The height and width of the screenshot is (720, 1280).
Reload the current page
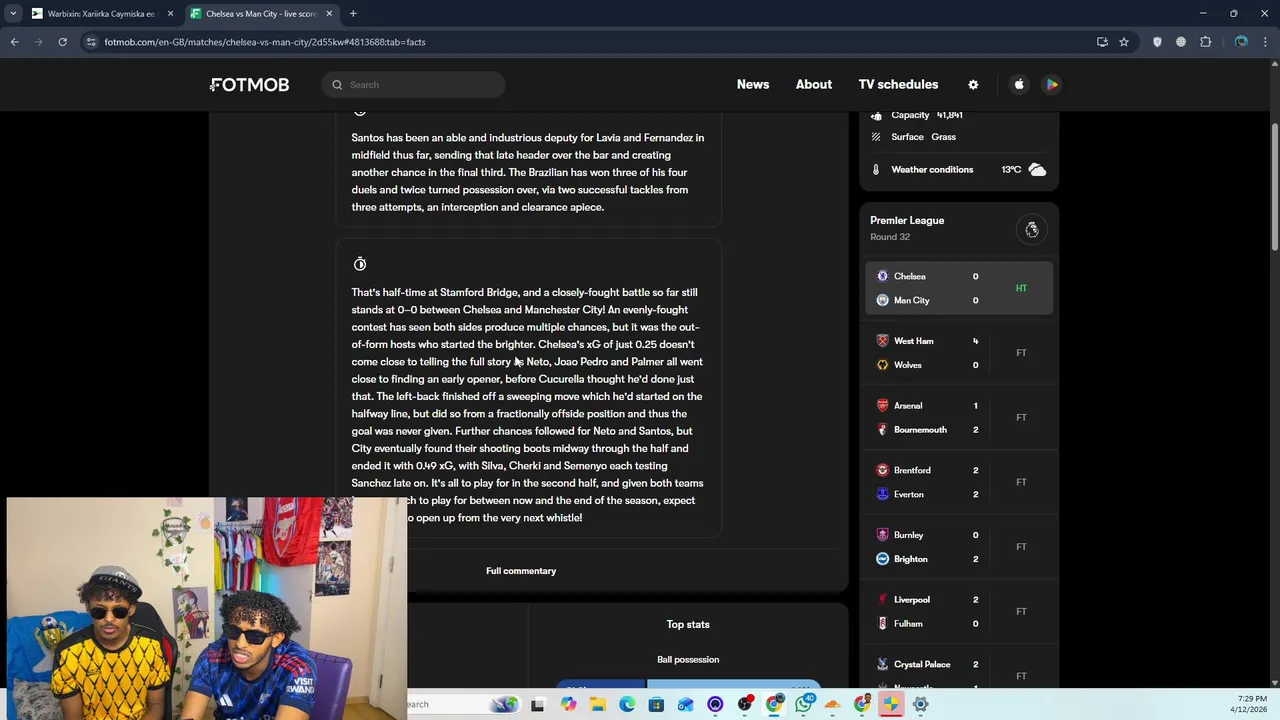pyautogui.click(x=62, y=42)
